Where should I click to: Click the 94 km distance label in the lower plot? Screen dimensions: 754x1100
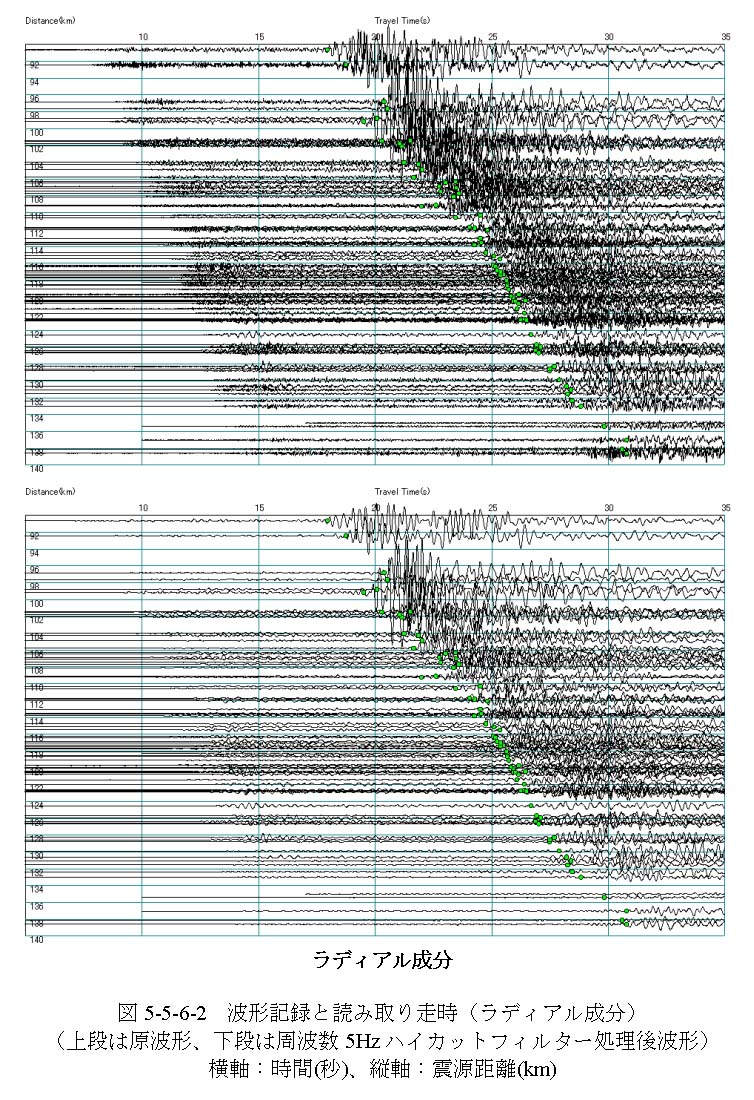pos(34,553)
